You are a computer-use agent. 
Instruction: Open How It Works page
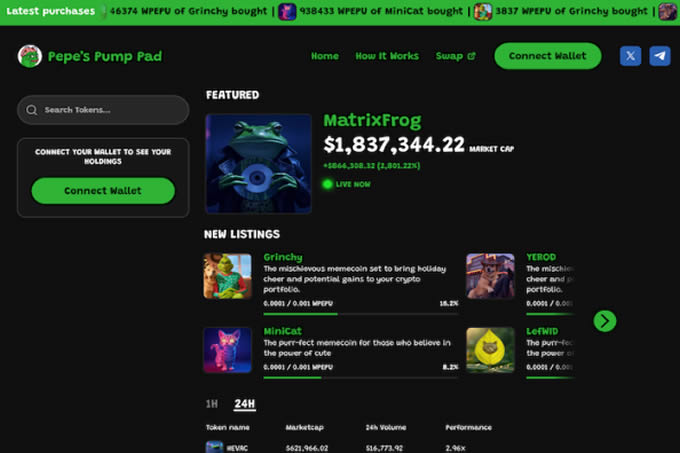387,56
